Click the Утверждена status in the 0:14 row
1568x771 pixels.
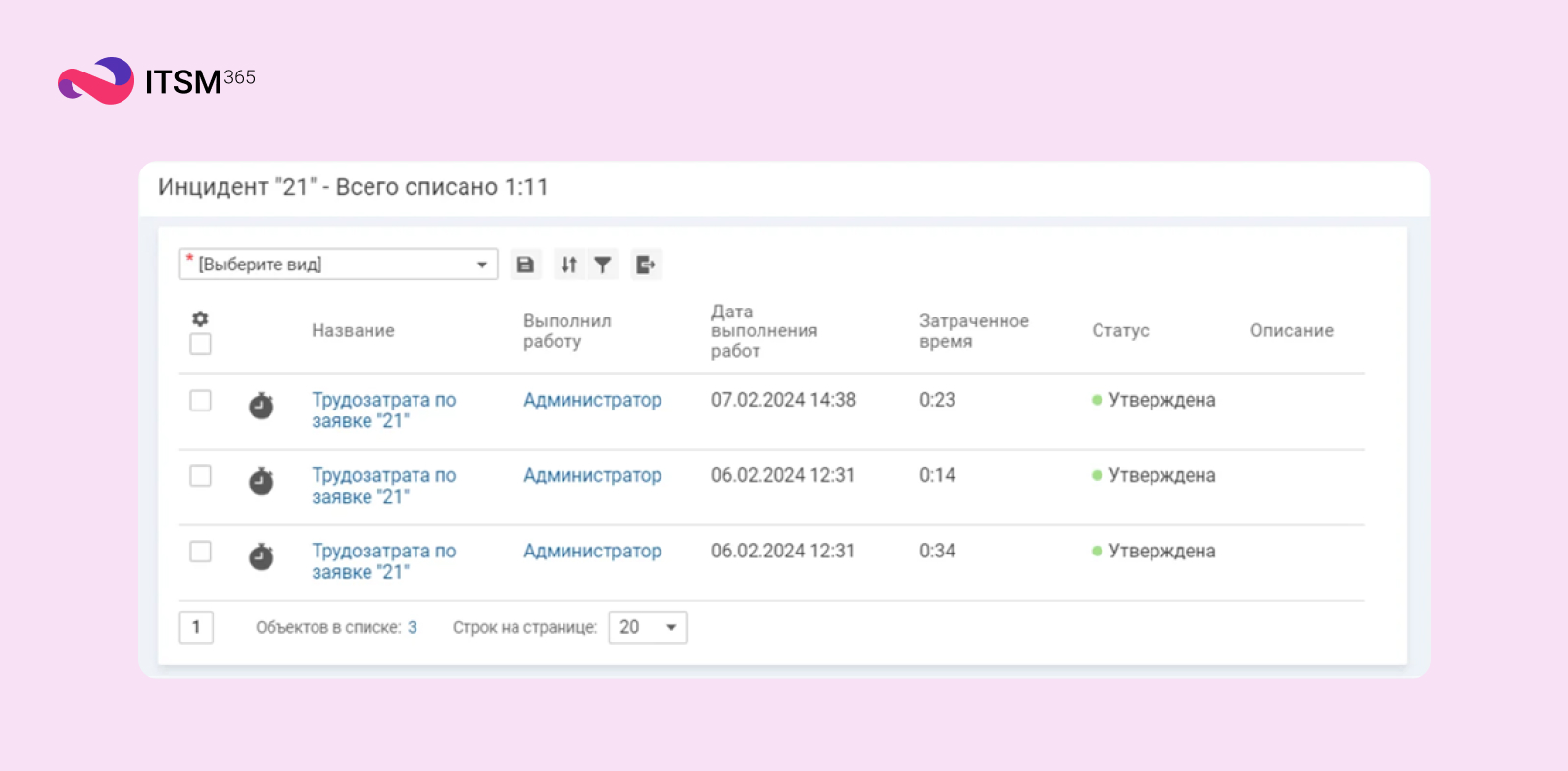pos(1153,475)
